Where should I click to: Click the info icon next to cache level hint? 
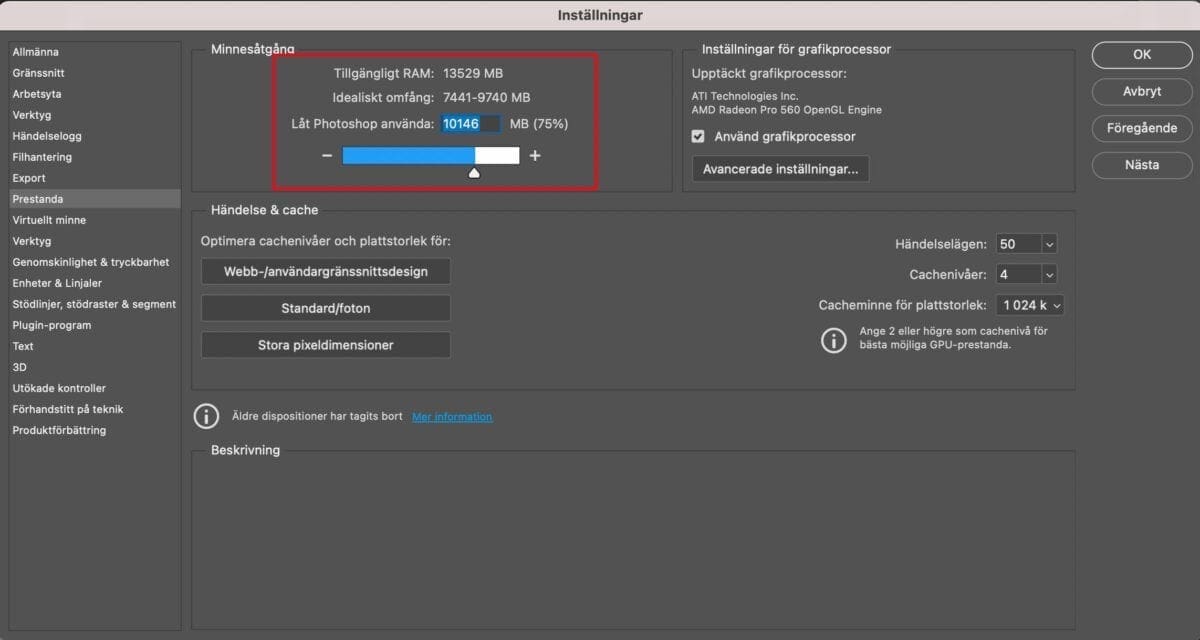[833, 340]
